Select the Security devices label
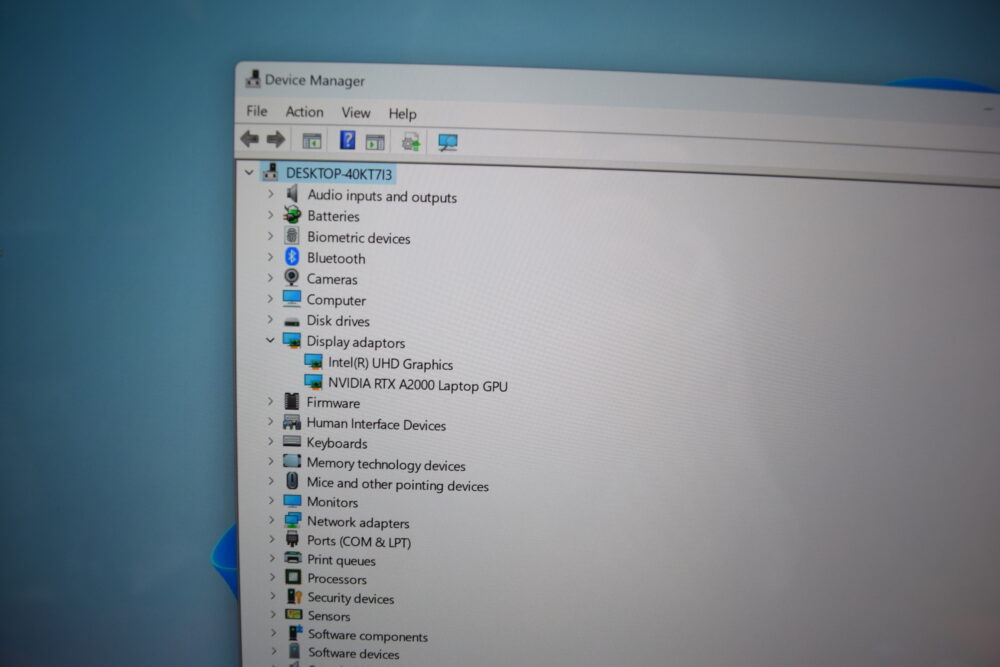1000x667 pixels. click(x=351, y=598)
